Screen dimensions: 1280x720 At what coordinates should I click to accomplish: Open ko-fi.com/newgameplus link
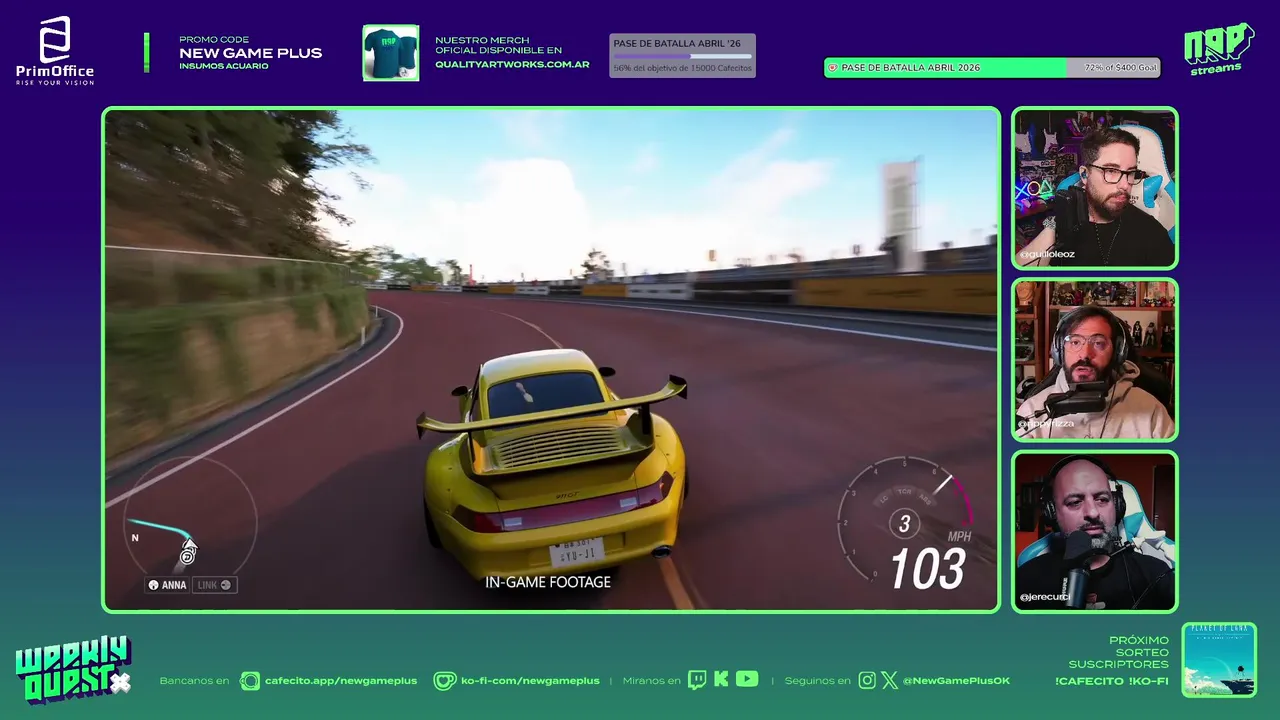(x=530, y=681)
